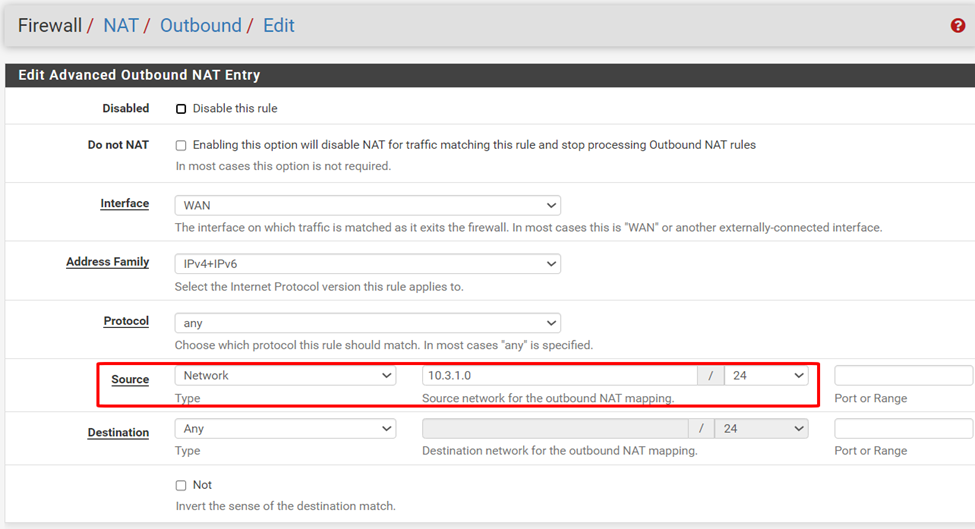This screenshot has width=975, height=529.
Task: Expand the Address Family IPv4+IPv6 dropdown
Action: (x=367, y=264)
